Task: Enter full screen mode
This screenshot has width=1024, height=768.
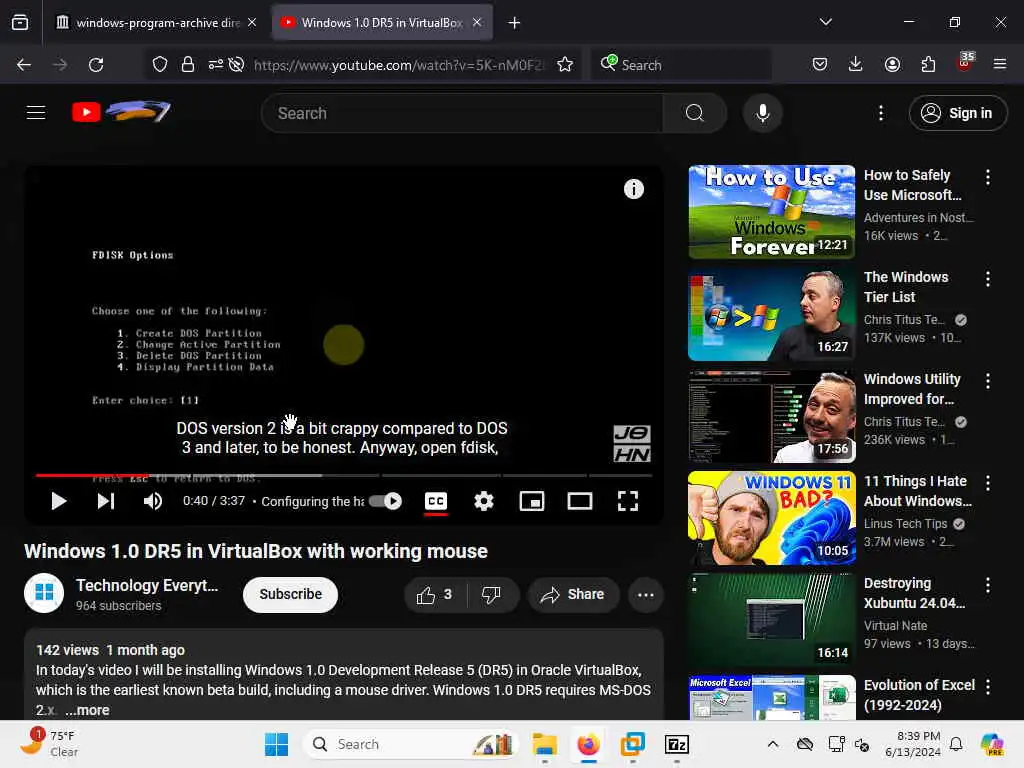Action: [628, 502]
